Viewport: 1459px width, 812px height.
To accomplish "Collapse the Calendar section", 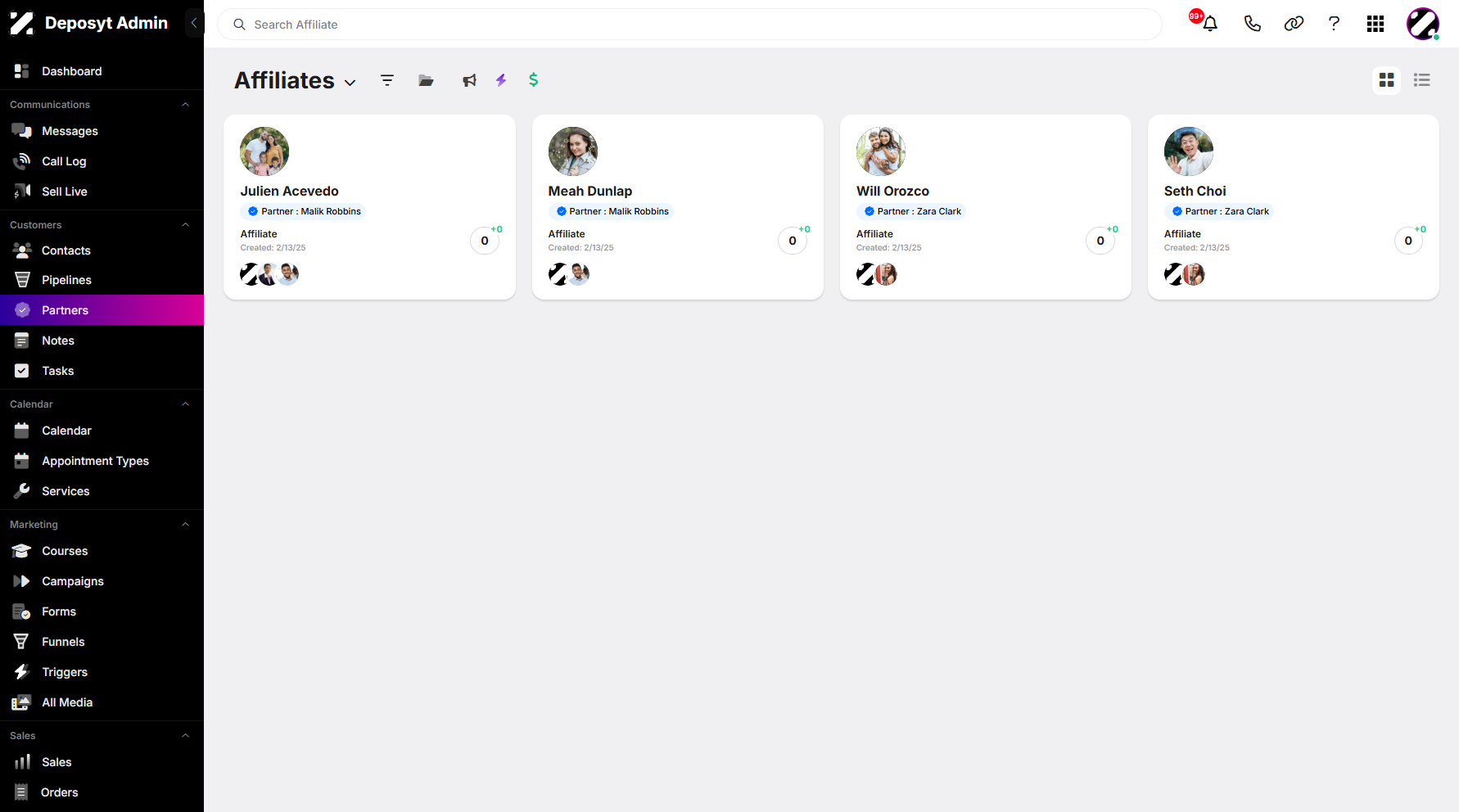I will [x=186, y=404].
